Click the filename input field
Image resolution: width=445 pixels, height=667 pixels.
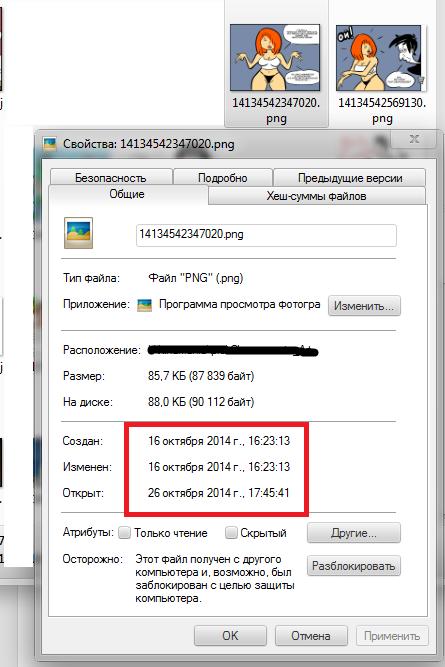(x=266, y=235)
